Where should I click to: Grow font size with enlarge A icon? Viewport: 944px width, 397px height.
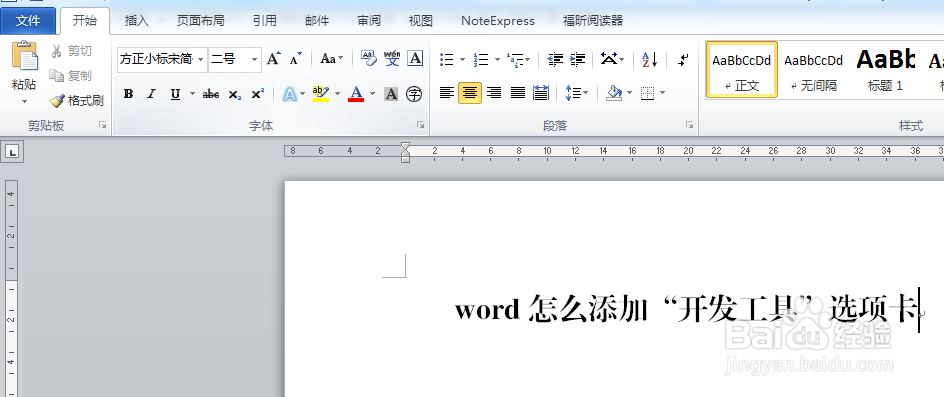274,58
